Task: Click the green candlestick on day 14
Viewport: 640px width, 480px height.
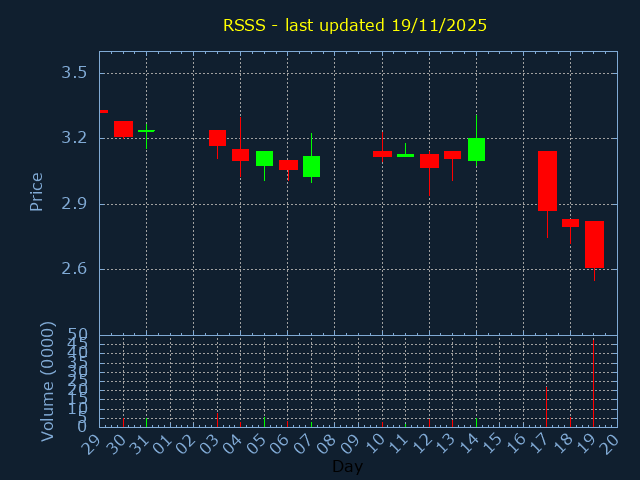Action: (476, 149)
